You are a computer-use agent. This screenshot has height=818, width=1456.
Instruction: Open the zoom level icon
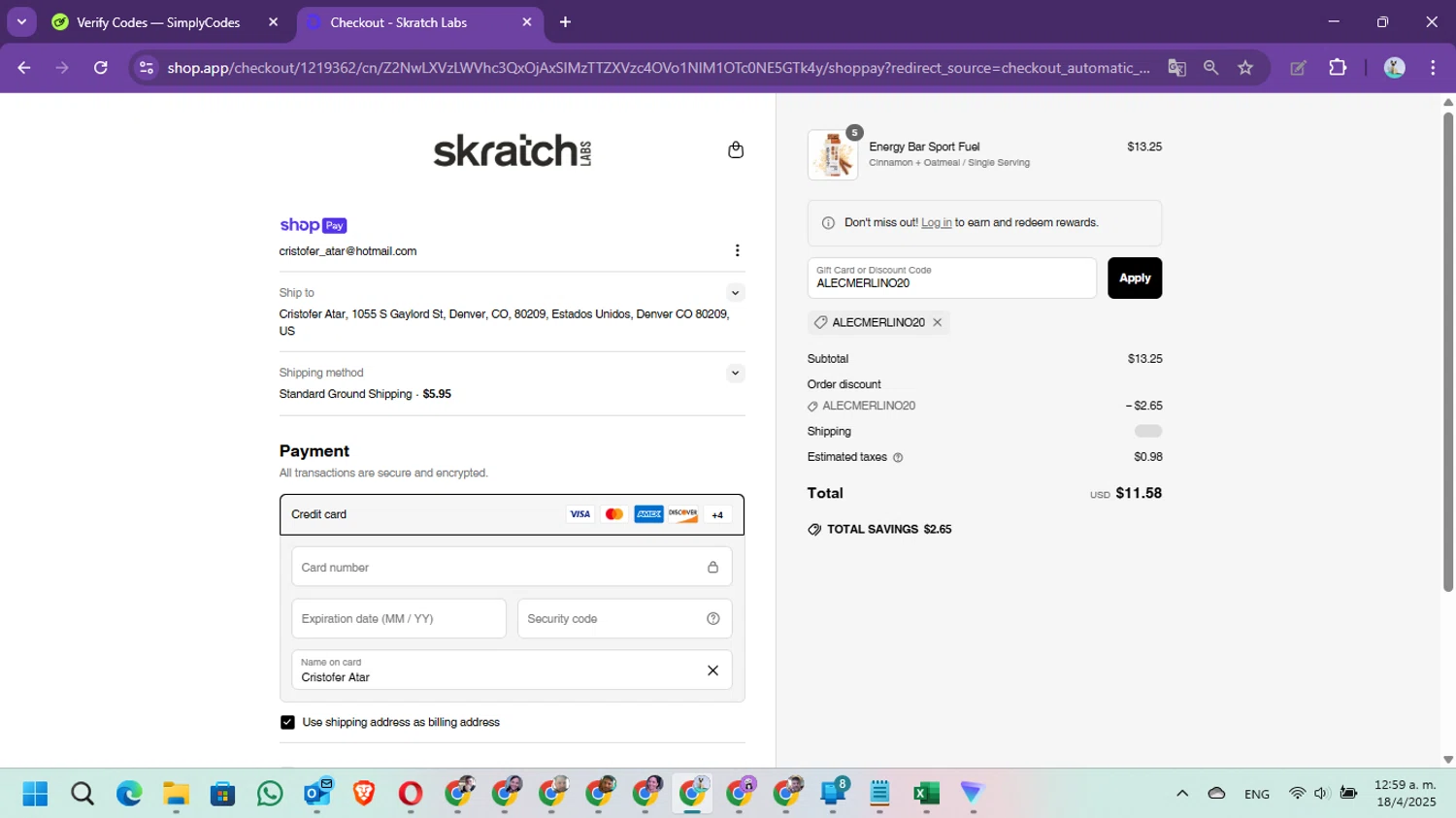click(x=1210, y=68)
